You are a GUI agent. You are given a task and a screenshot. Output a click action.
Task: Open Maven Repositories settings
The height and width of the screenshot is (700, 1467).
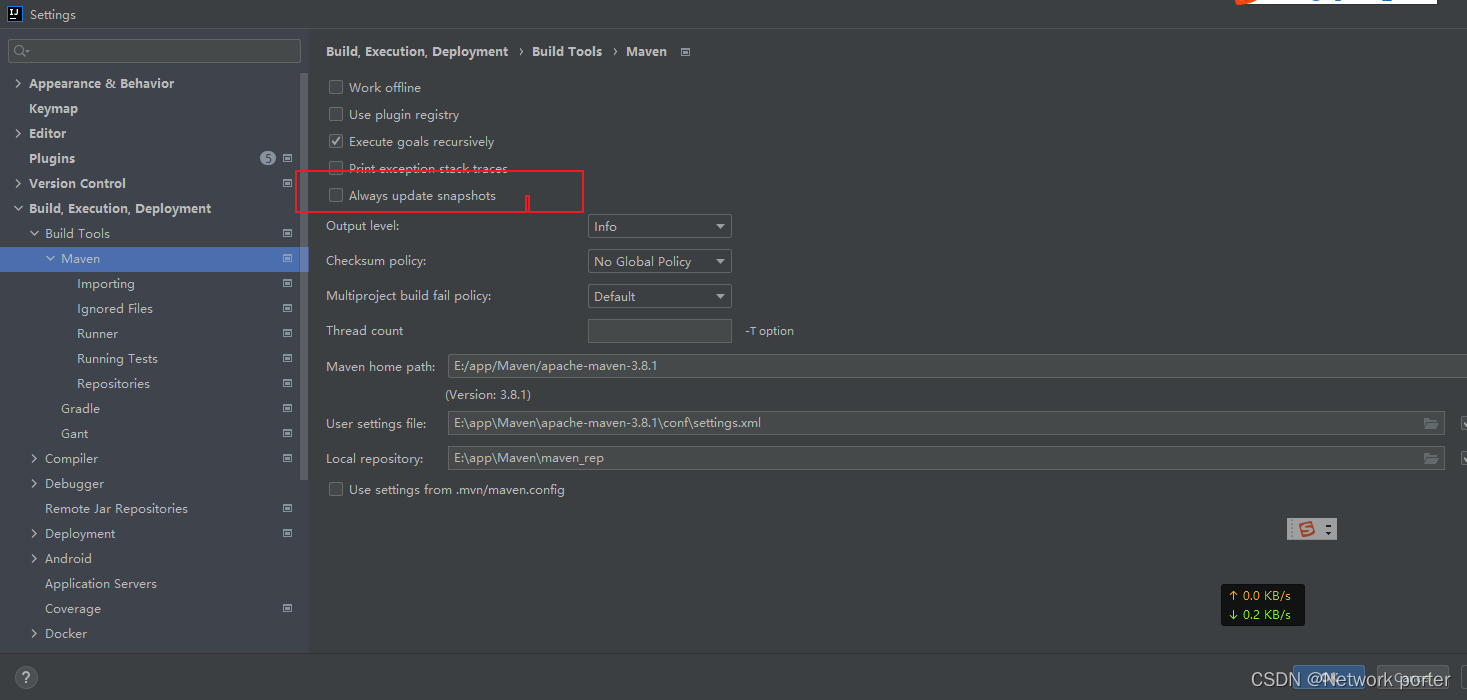pos(113,384)
